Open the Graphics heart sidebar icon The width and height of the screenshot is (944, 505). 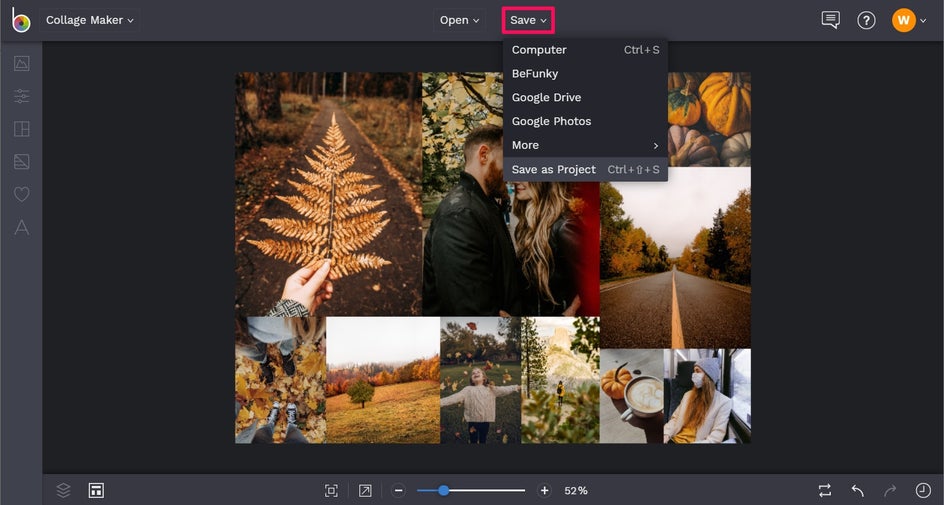point(22,194)
